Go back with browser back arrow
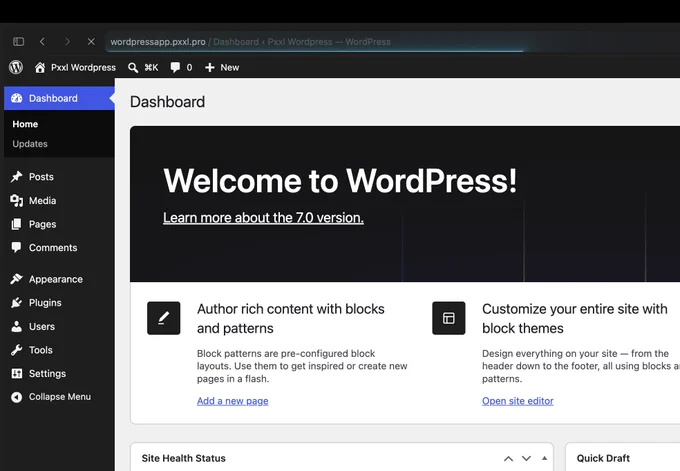The width and height of the screenshot is (680, 471). click(x=42, y=42)
